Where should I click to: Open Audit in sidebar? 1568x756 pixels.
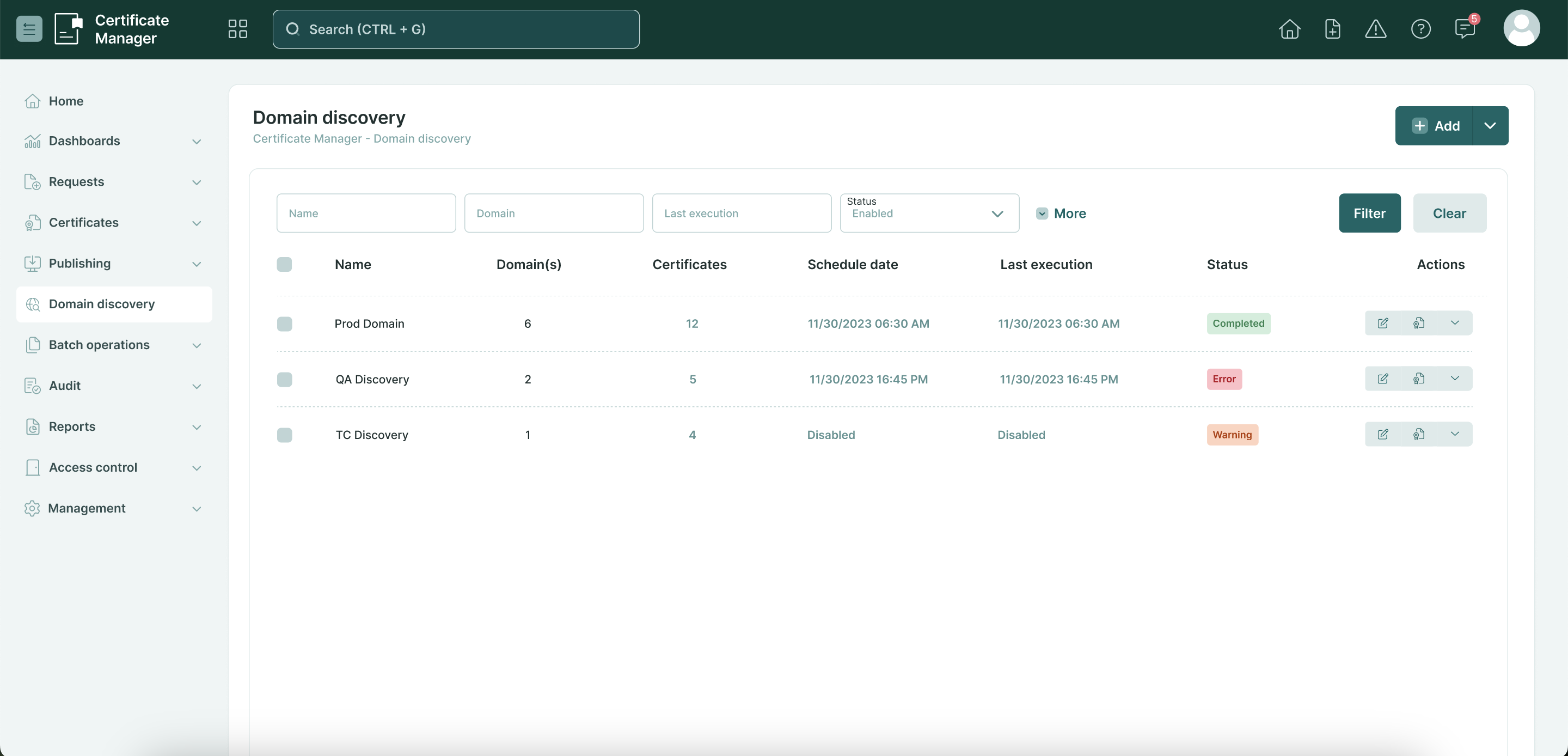click(114, 386)
